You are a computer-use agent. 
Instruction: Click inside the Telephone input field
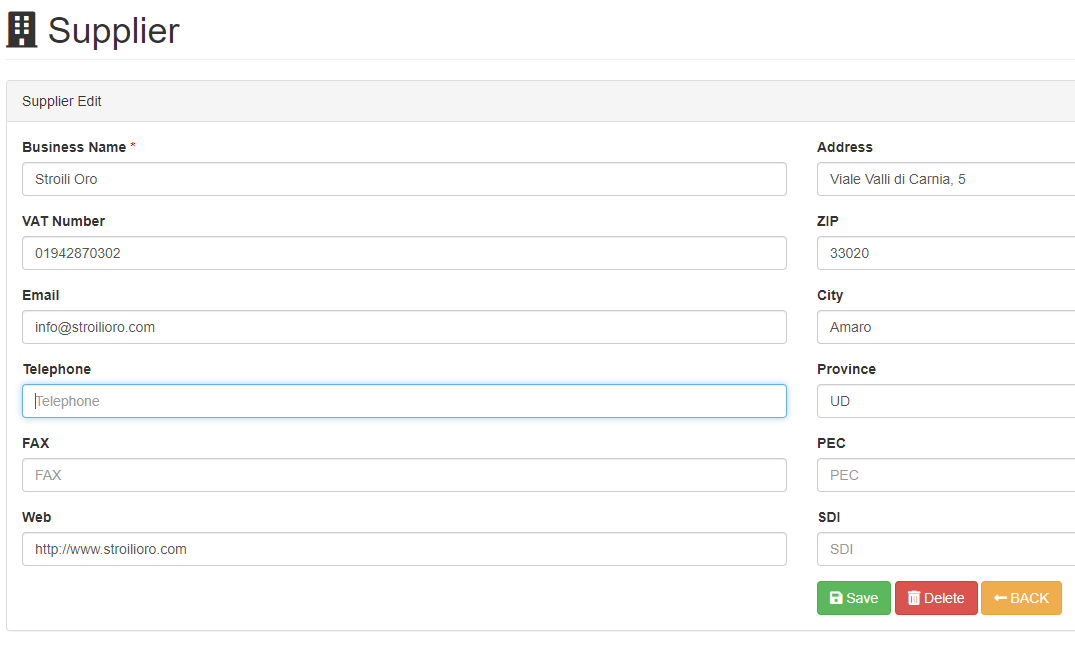(x=404, y=401)
